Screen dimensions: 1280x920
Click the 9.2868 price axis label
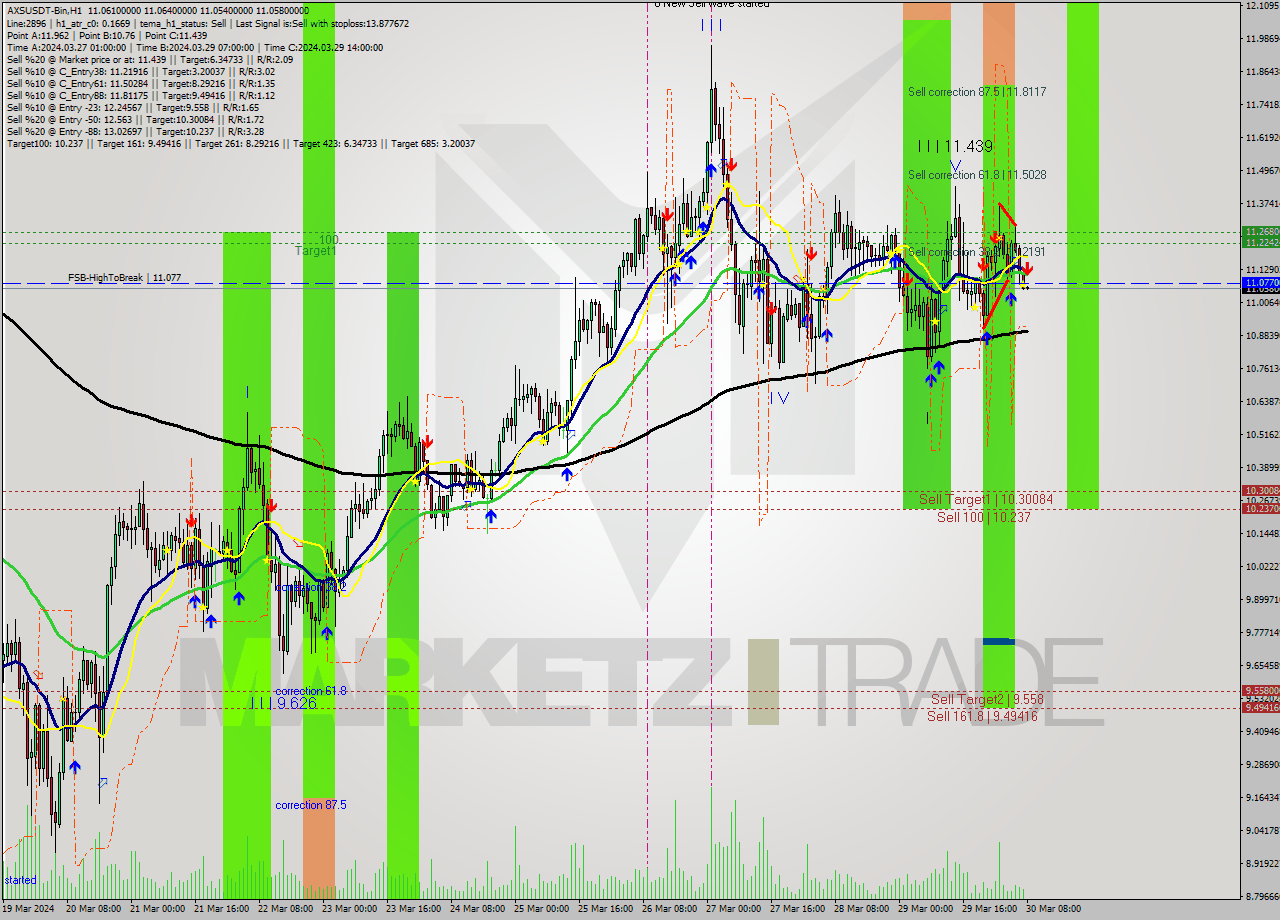tap(1262, 765)
